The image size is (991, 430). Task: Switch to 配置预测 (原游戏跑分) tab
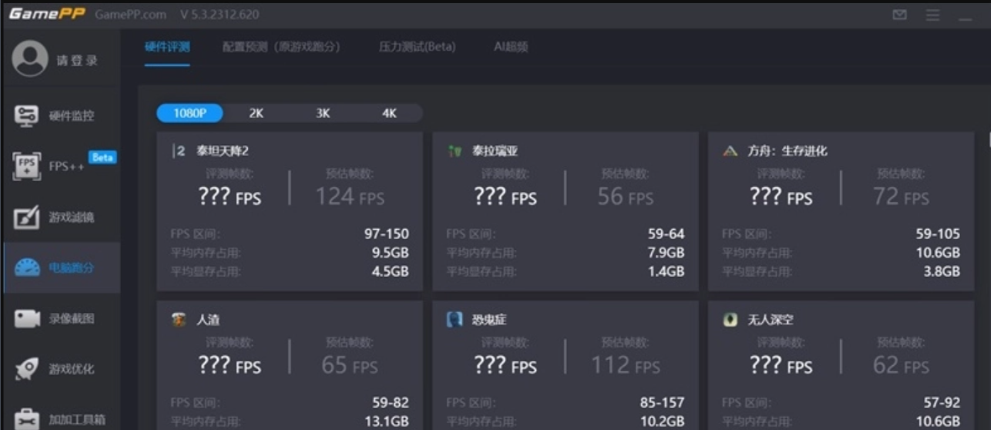coord(281,47)
